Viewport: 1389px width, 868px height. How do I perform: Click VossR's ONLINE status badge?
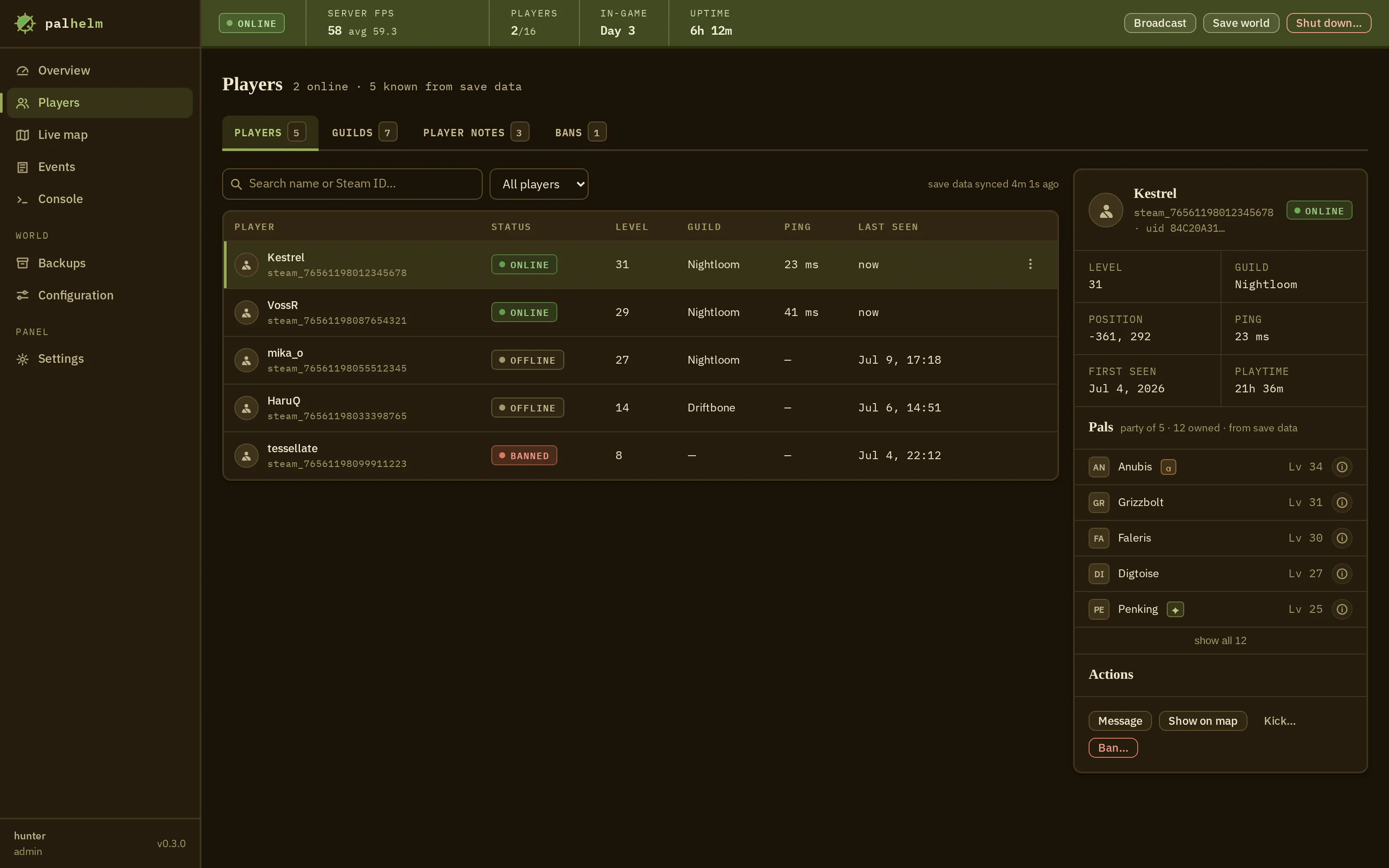coord(523,312)
